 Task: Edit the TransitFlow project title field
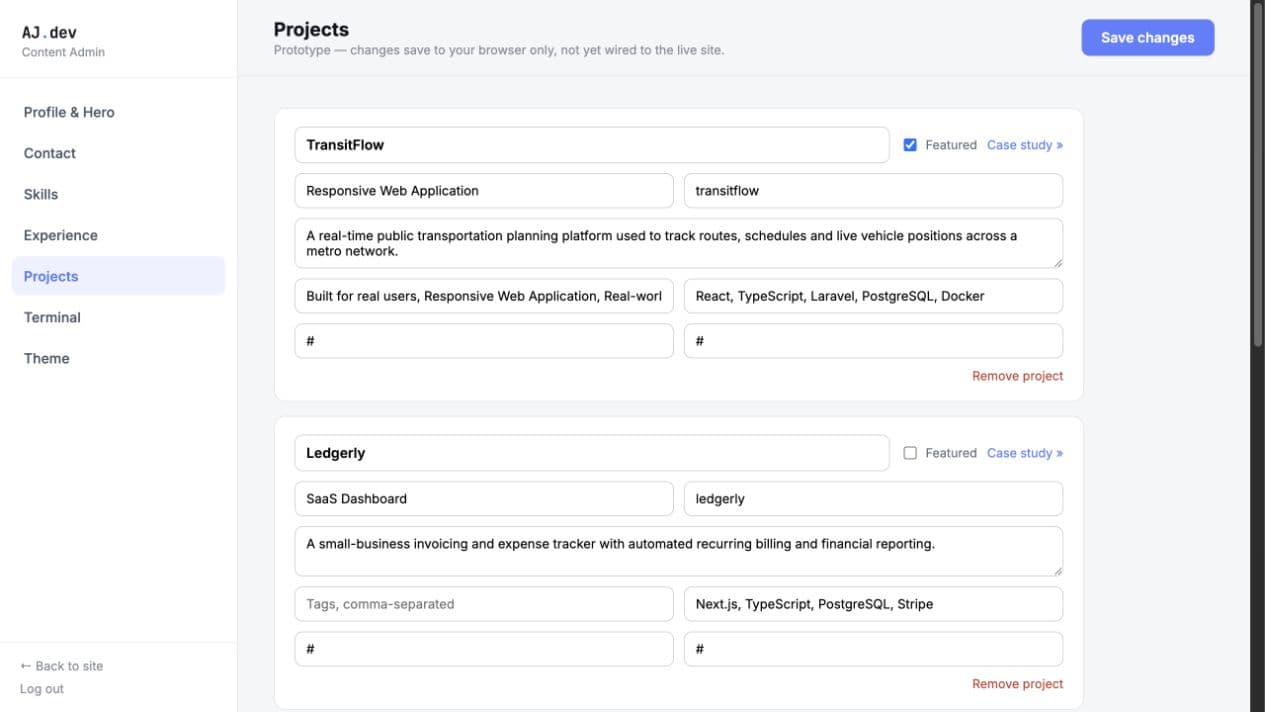(592, 145)
